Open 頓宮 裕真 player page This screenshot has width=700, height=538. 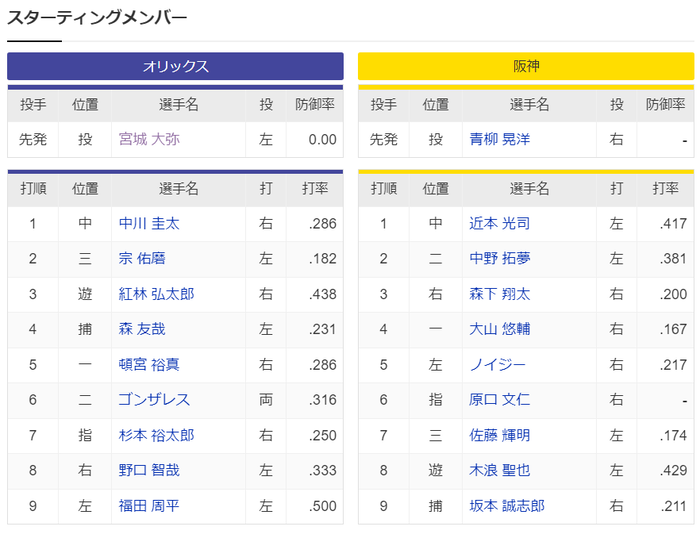tap(149, 365)
